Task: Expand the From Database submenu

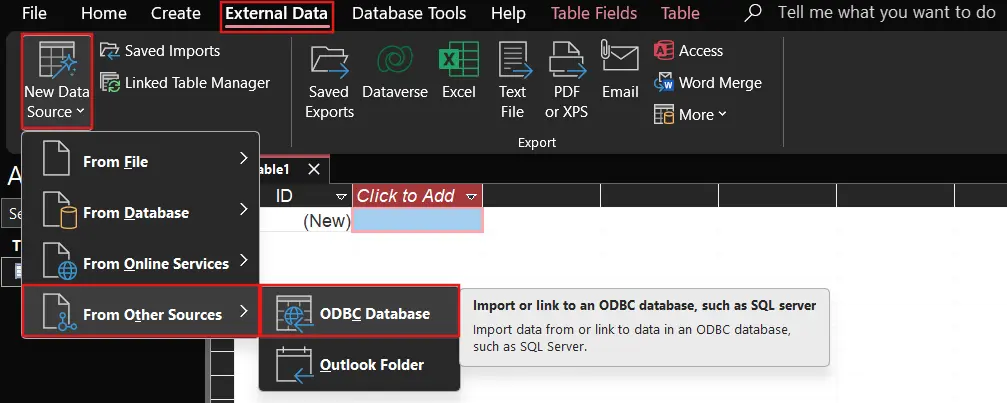Action: 141,212
